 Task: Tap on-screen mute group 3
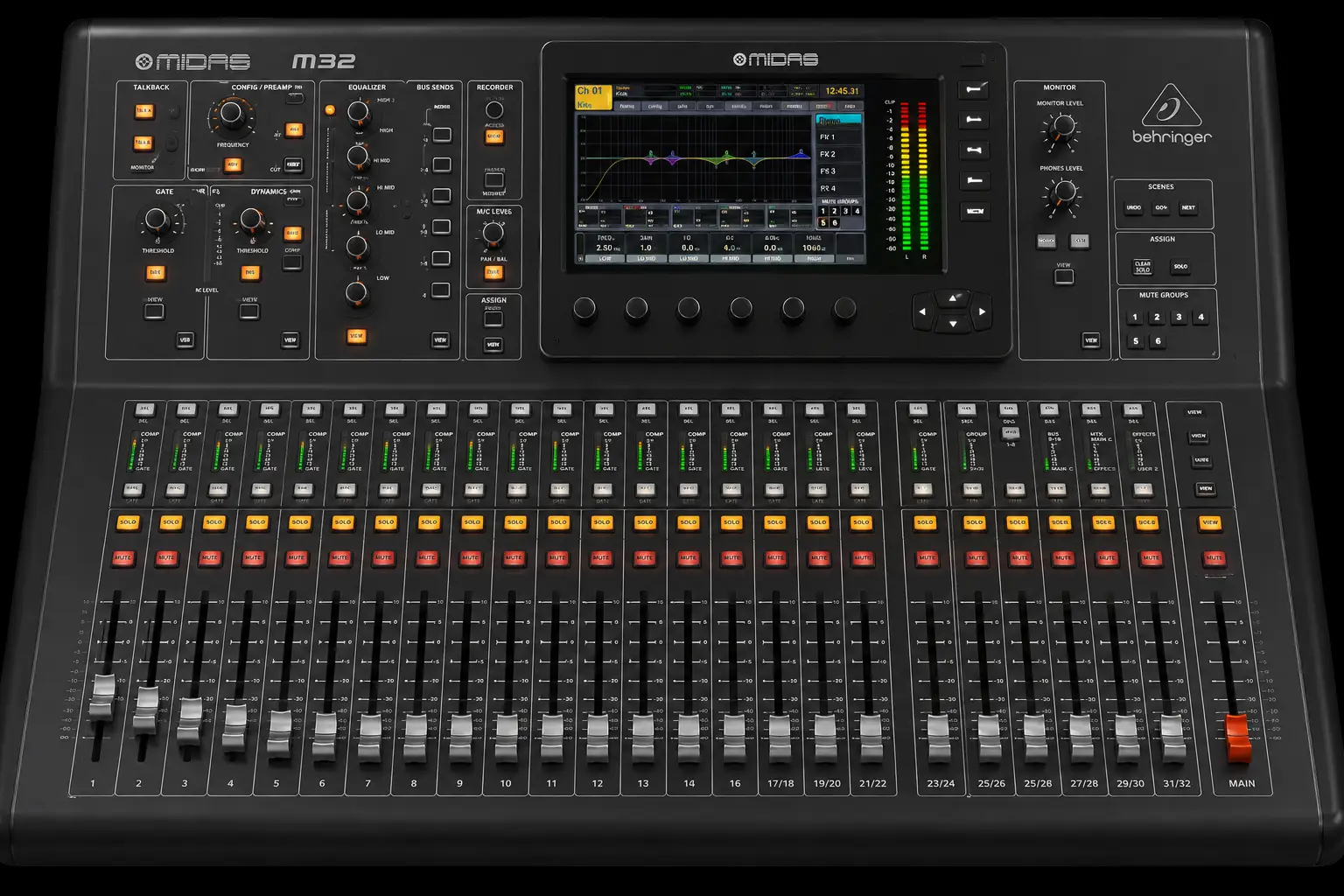[x=845, y=211]
